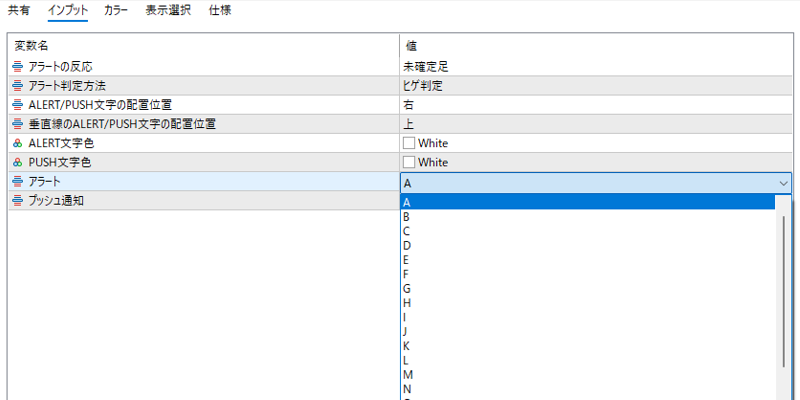This screenshot has height=400, width=800.
Task: Open ALERT文字色 White color swatch
Action: coord(409,143)
